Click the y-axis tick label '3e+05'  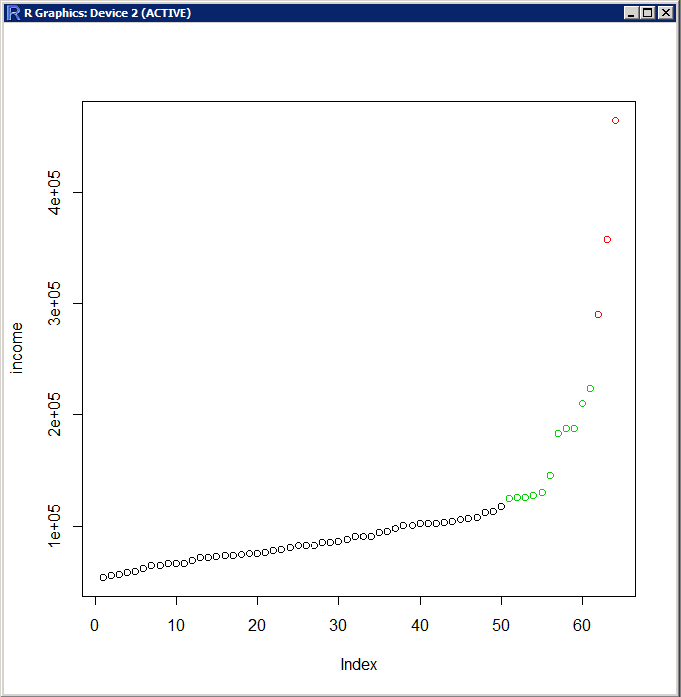coord(54,303)
